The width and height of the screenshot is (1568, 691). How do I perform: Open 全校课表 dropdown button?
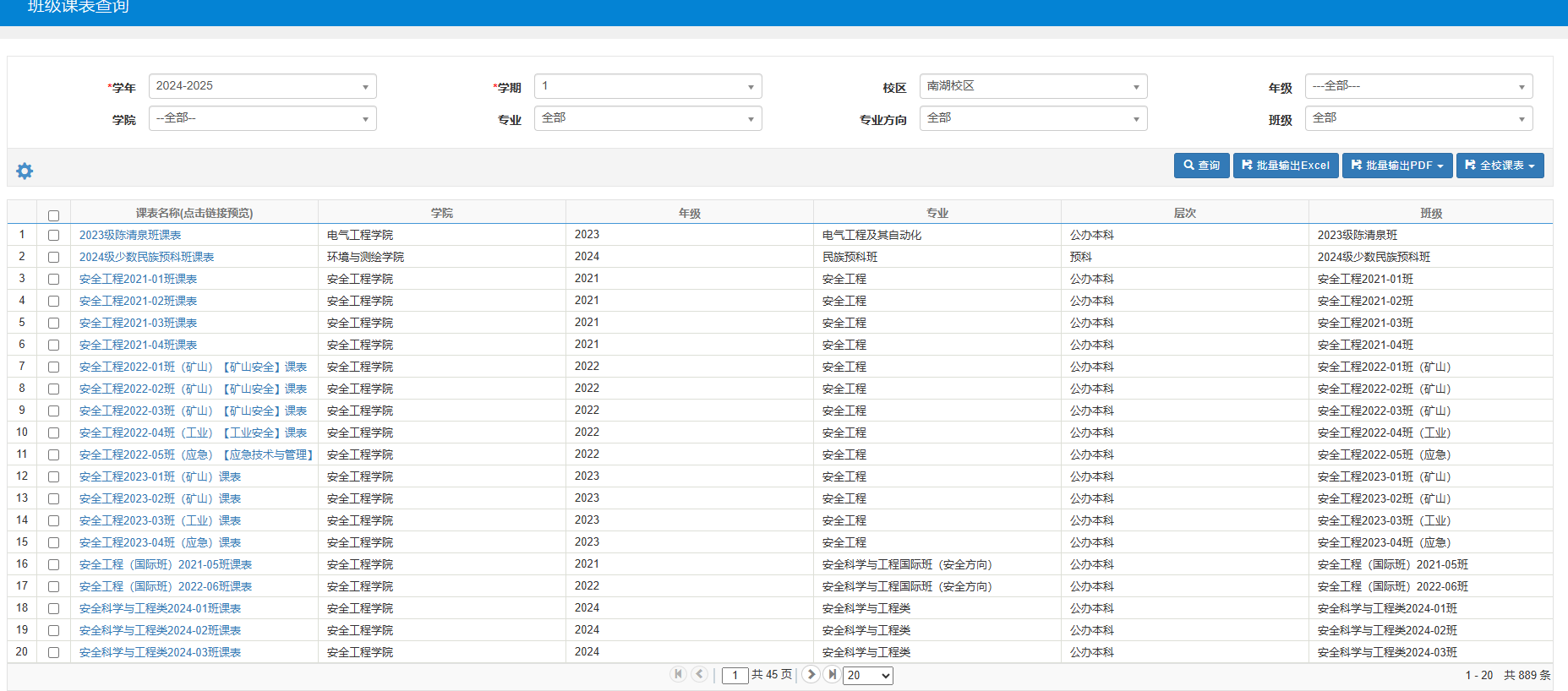[x=1500, y=166]
